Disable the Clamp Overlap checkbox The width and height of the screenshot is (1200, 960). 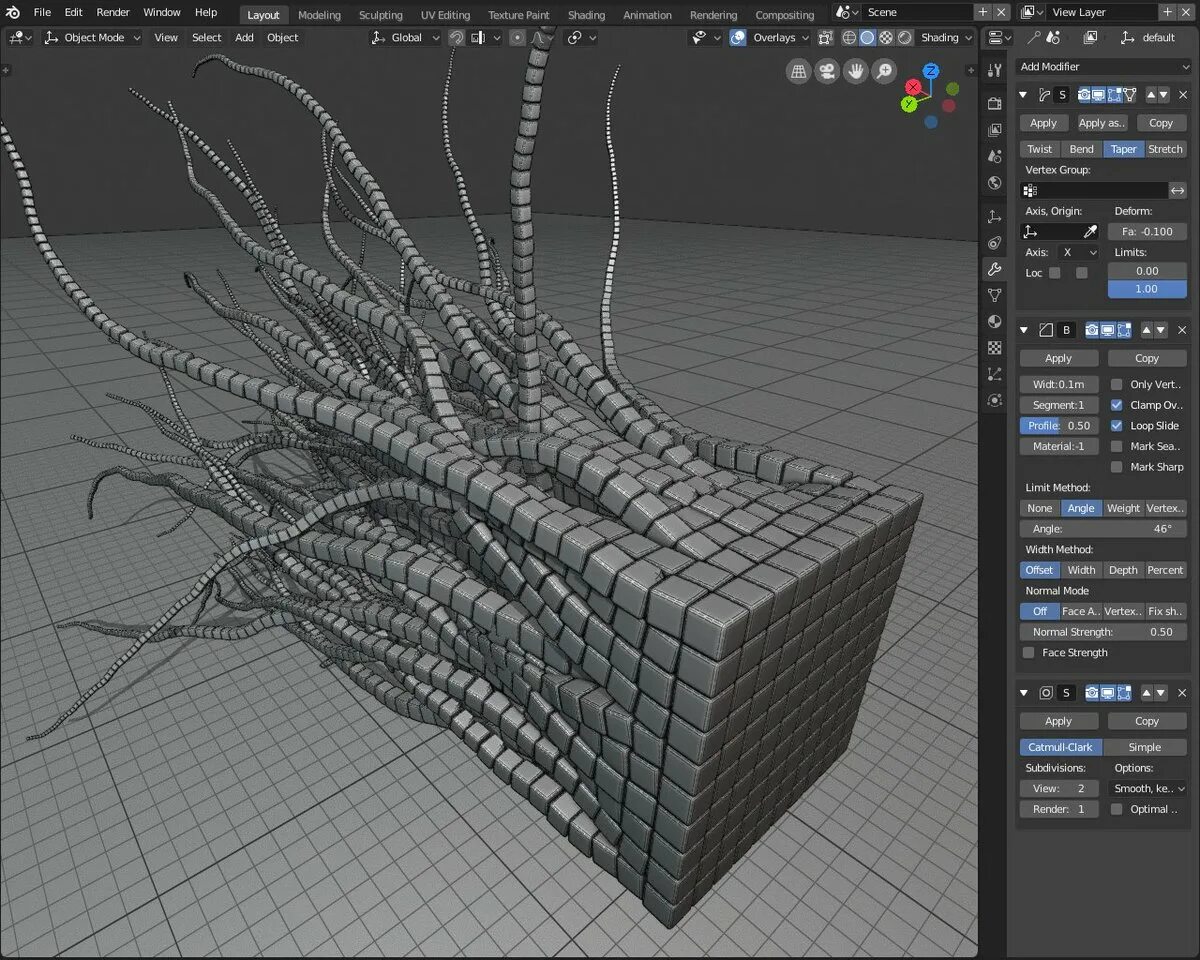[x=1117, y=405]
